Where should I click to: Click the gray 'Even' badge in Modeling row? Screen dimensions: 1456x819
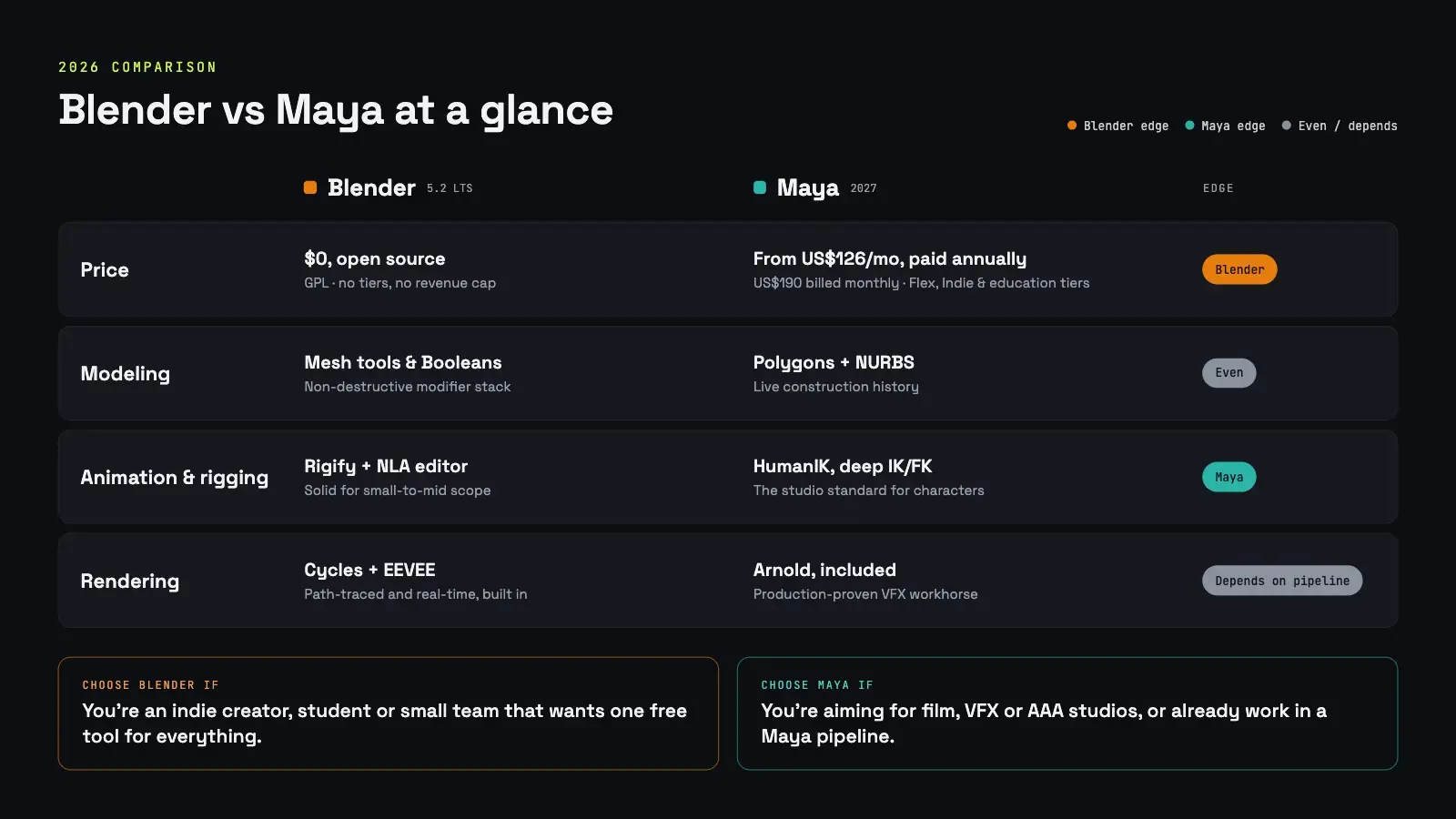(x=1228, y=373)
